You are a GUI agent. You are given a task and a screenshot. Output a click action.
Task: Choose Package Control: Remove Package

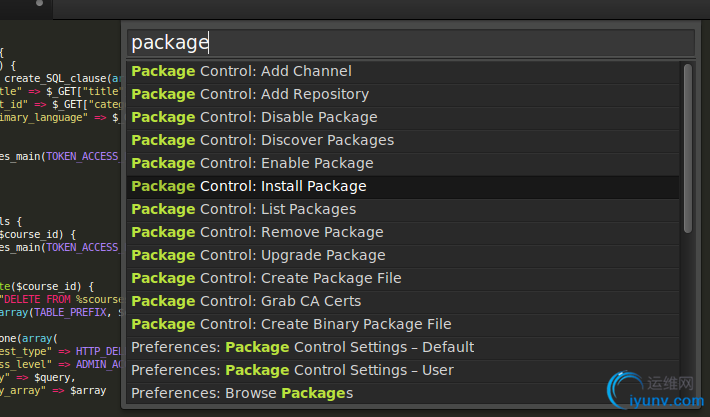coord(403,233)
